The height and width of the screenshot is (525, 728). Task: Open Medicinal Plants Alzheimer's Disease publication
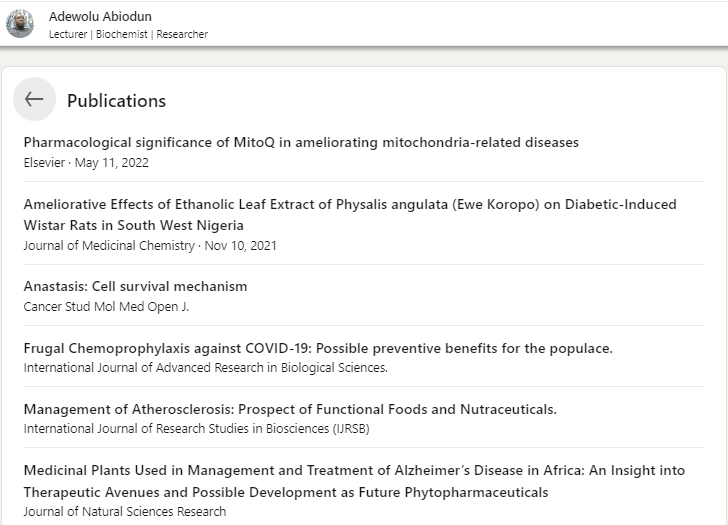354,481
